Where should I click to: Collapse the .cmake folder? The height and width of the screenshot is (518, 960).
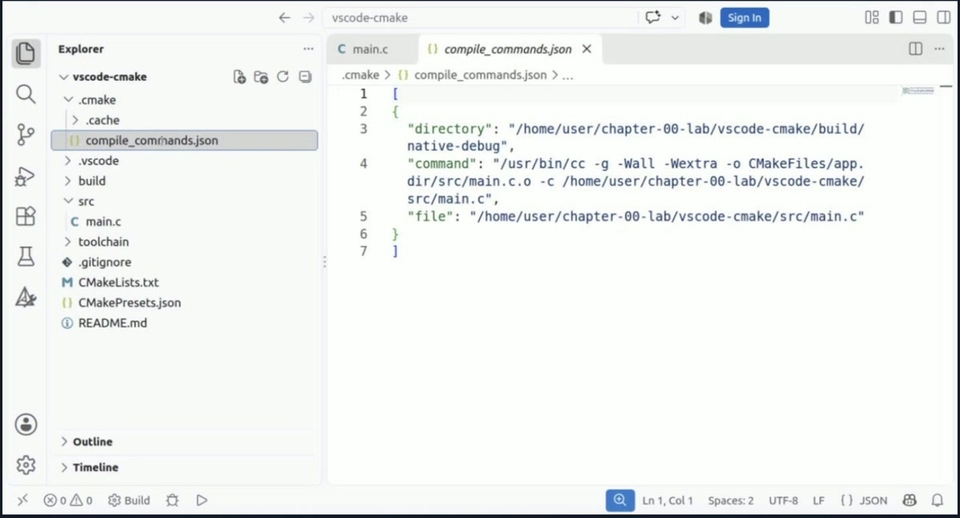[x=69, y=99]
